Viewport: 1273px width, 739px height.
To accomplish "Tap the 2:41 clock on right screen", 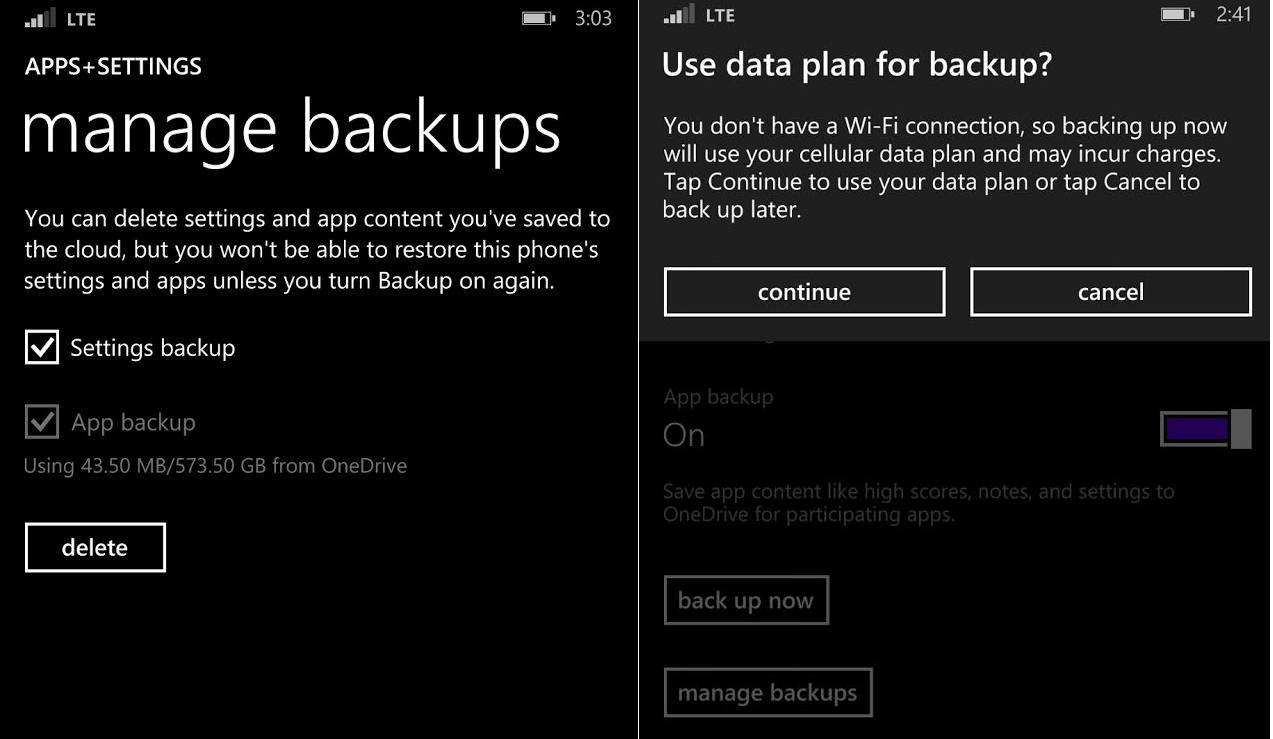I will 1233,15.
